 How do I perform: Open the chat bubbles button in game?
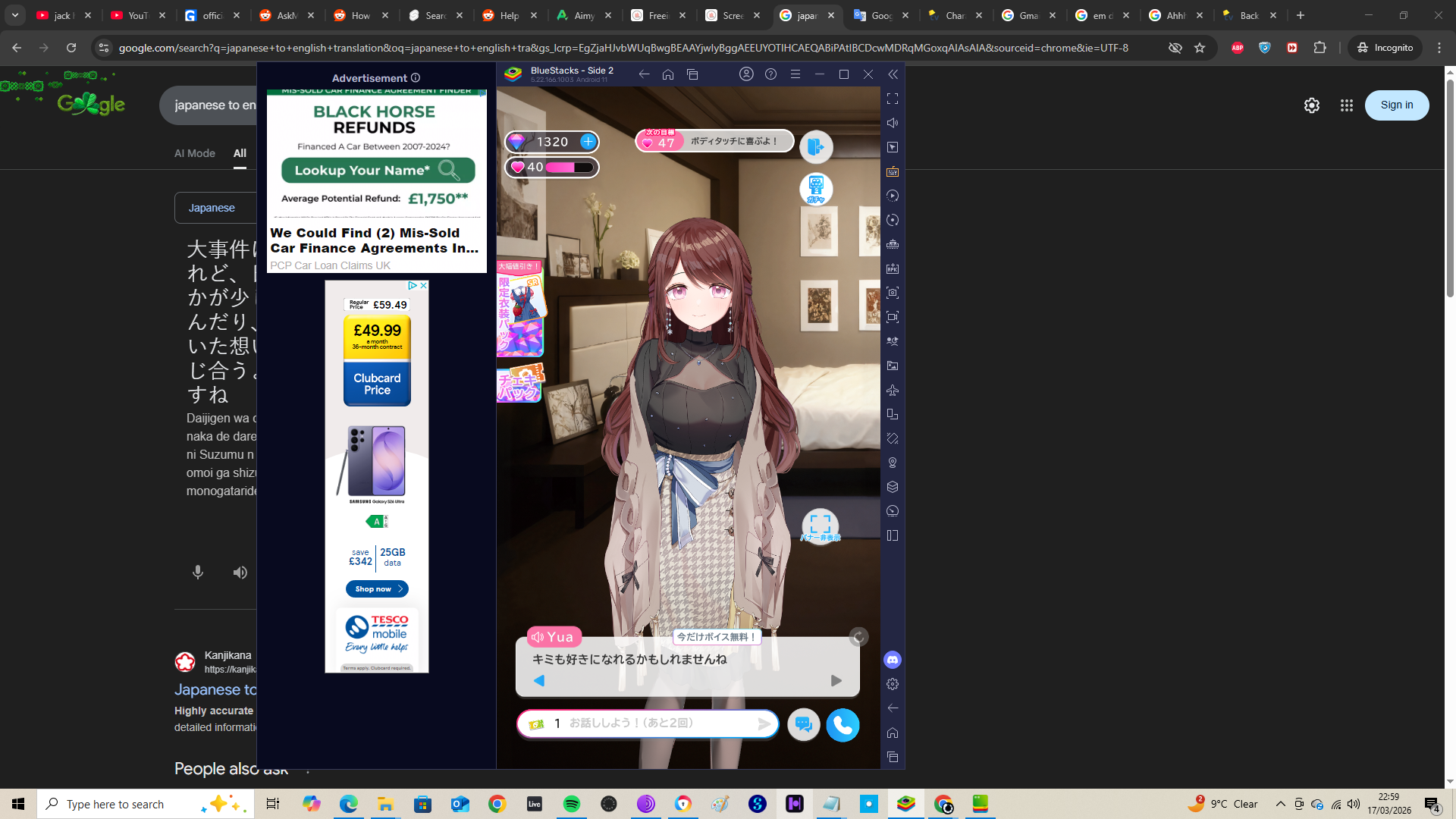804,725
